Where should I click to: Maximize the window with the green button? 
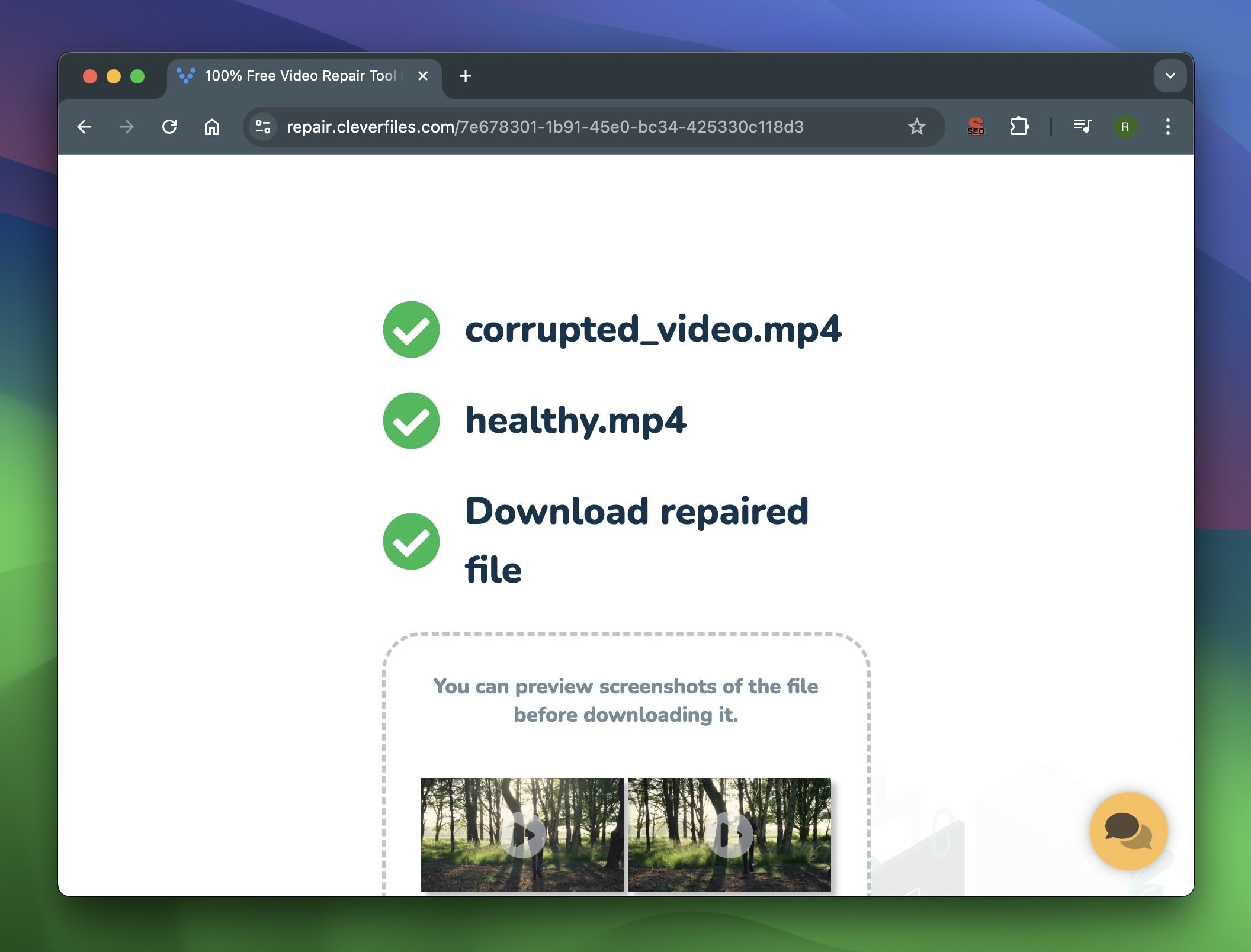point(137,76)
